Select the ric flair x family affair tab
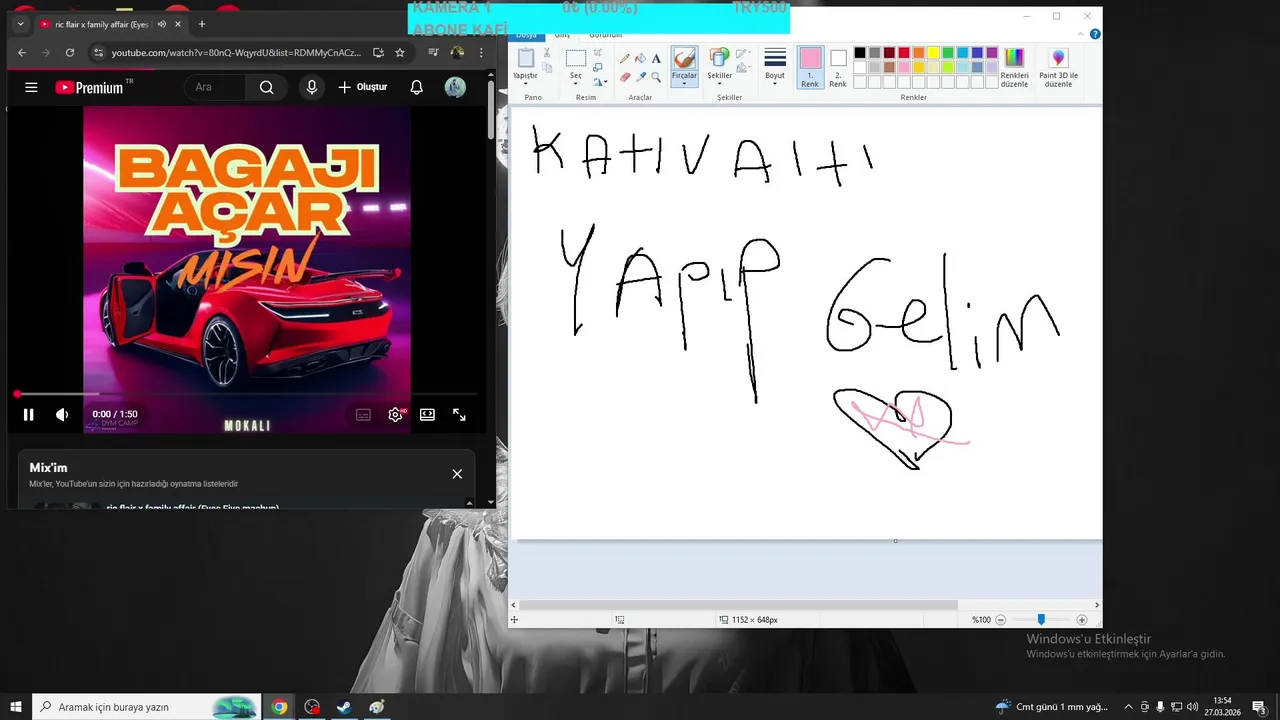Screen dimensions: 1280x720 [110, 24]
